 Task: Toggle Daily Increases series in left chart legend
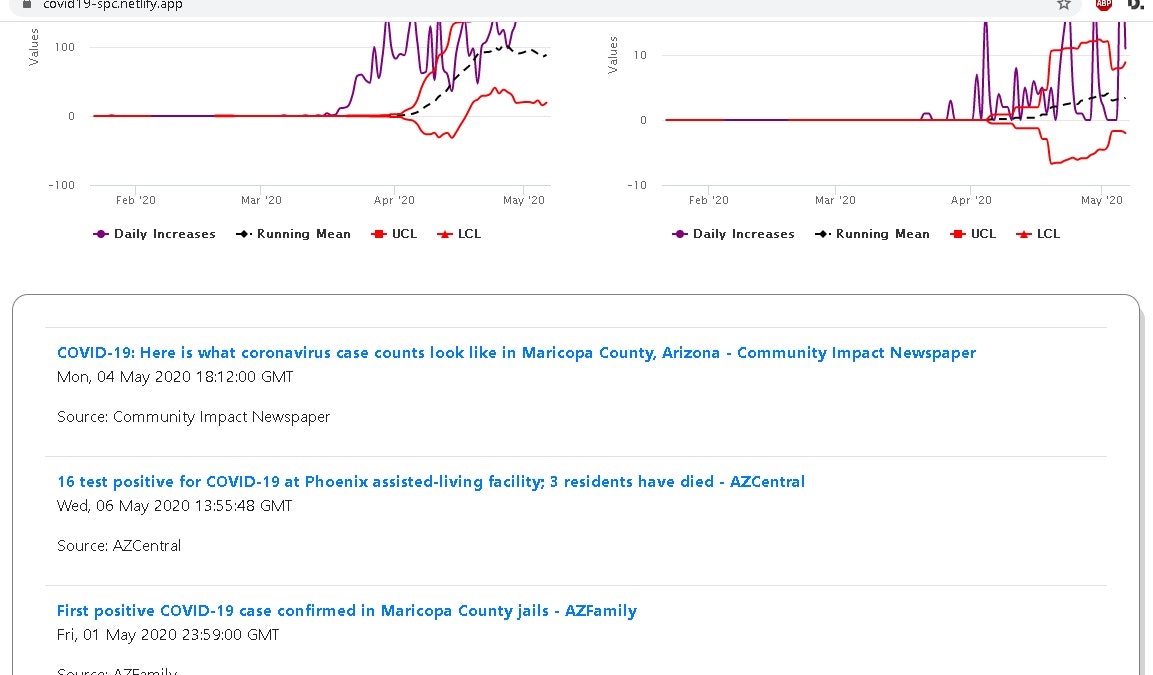[154, 234]
